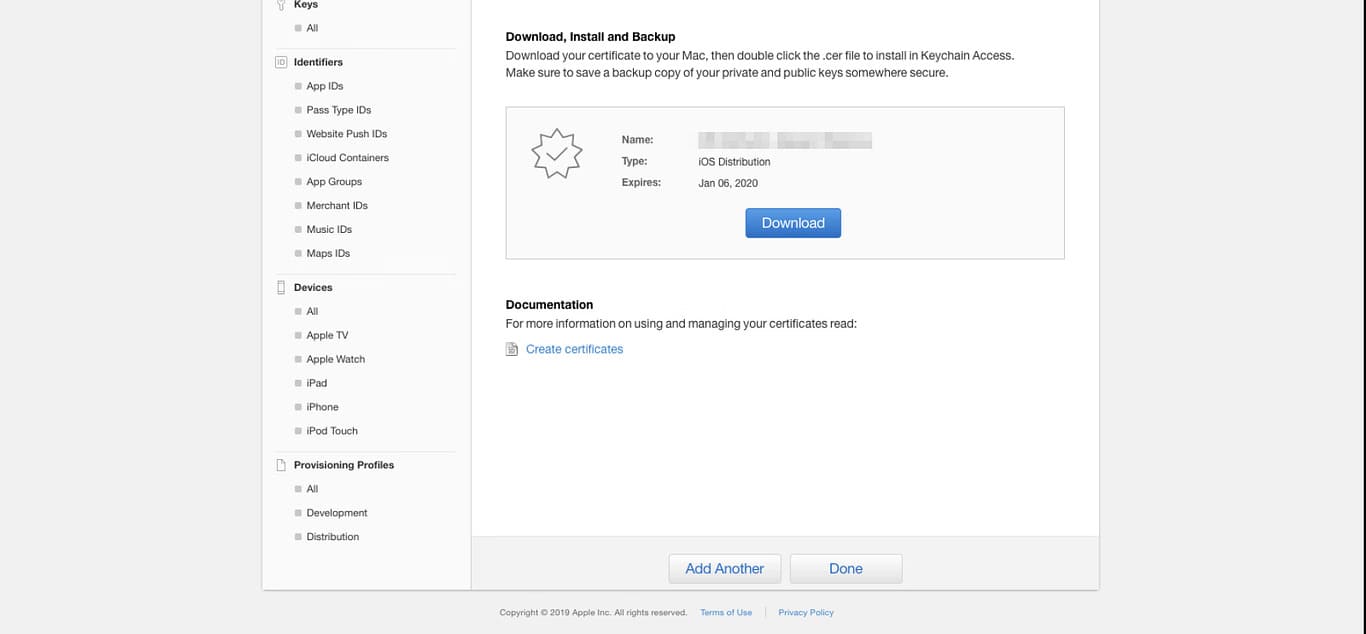Click the device icon beside the Devices header
The image size is (1366, 634).
[x=280, y=287]
